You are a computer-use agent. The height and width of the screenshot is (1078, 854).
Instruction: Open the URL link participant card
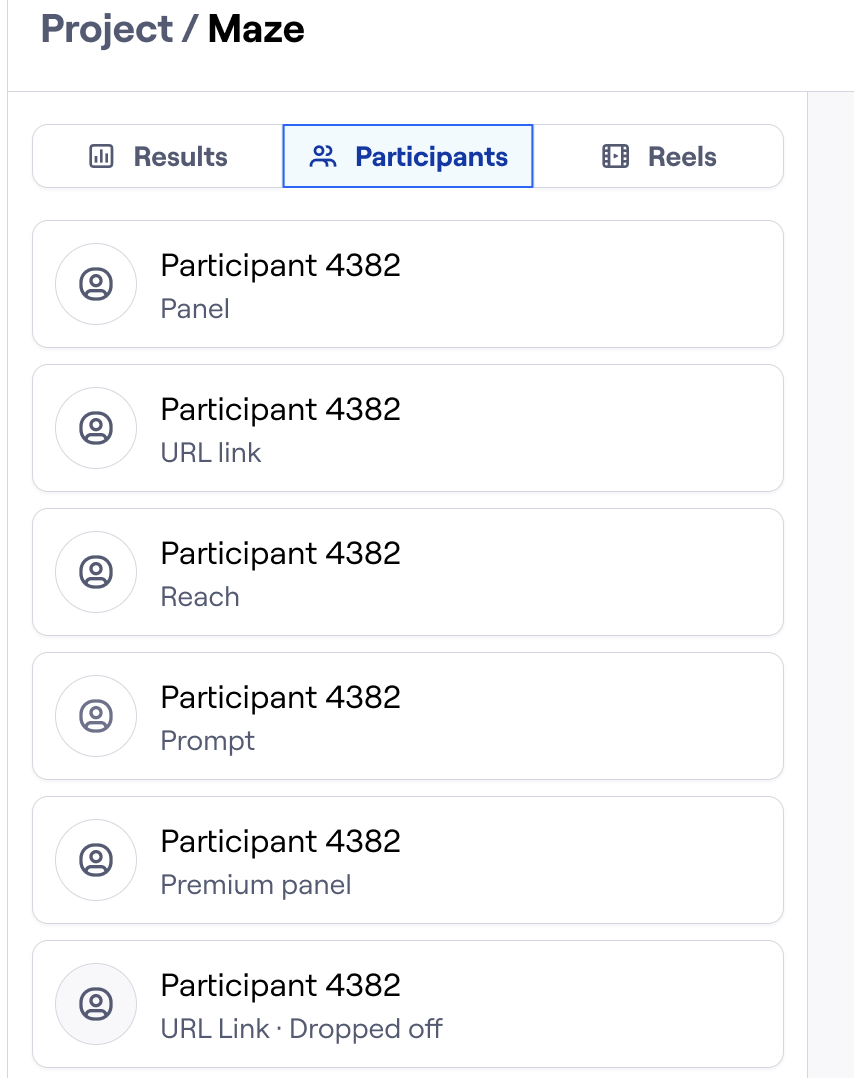[x=450, y=428]
